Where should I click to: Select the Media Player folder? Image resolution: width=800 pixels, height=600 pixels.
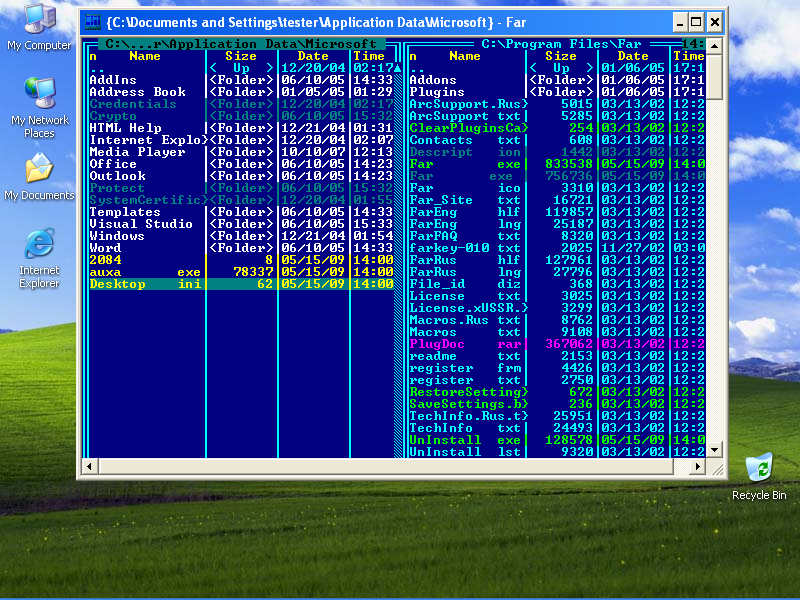[x=241, y=152]
